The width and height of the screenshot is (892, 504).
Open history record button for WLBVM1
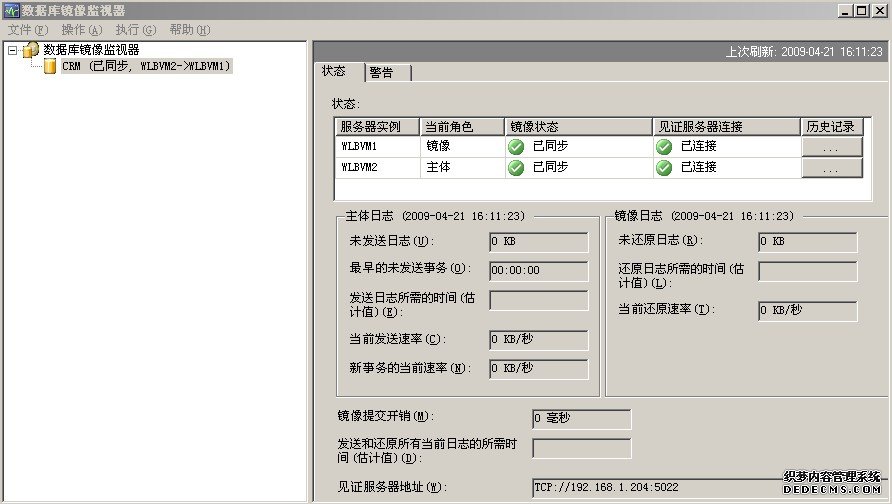831,146
